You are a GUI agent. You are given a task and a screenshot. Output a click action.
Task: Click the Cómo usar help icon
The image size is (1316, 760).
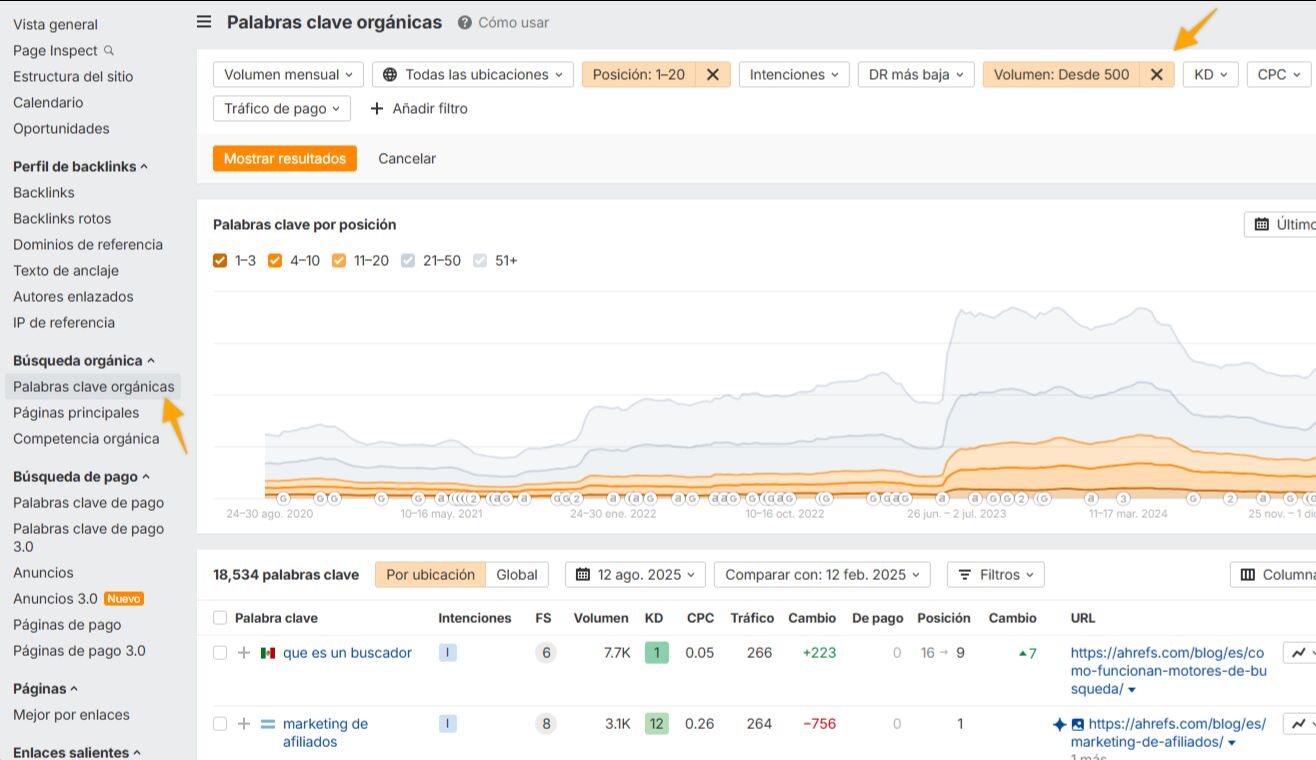[x=465, y=23]
